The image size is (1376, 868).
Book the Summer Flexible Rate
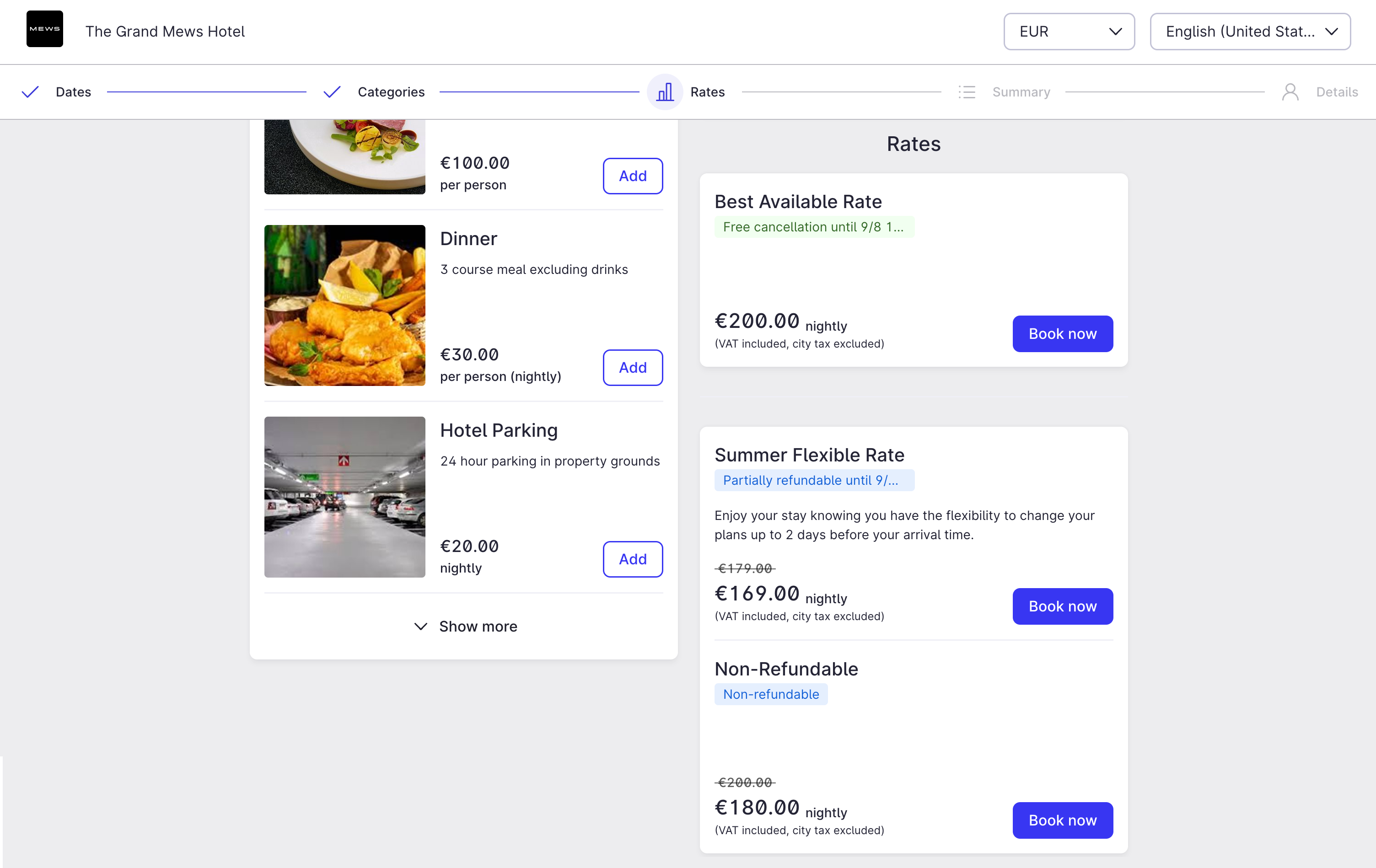click(x=1062, y=606)
